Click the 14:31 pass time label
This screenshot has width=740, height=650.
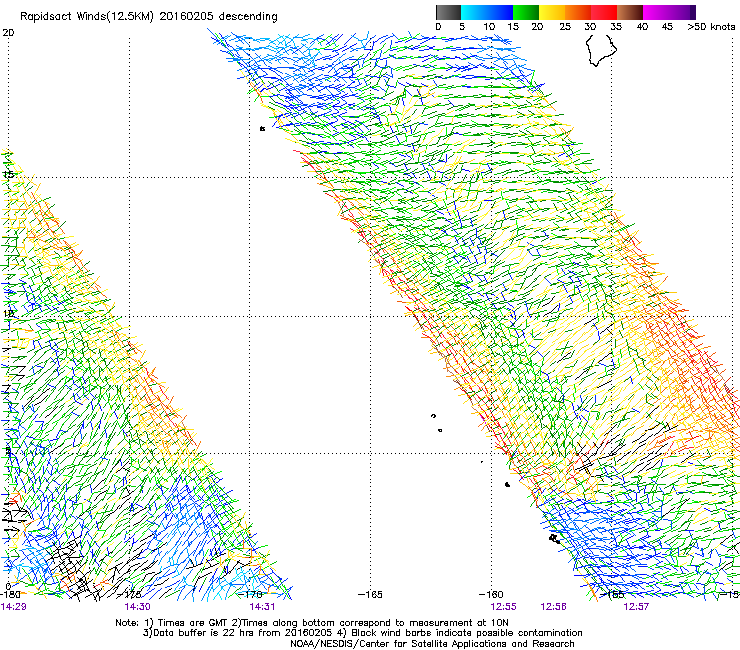click(262, 606)
